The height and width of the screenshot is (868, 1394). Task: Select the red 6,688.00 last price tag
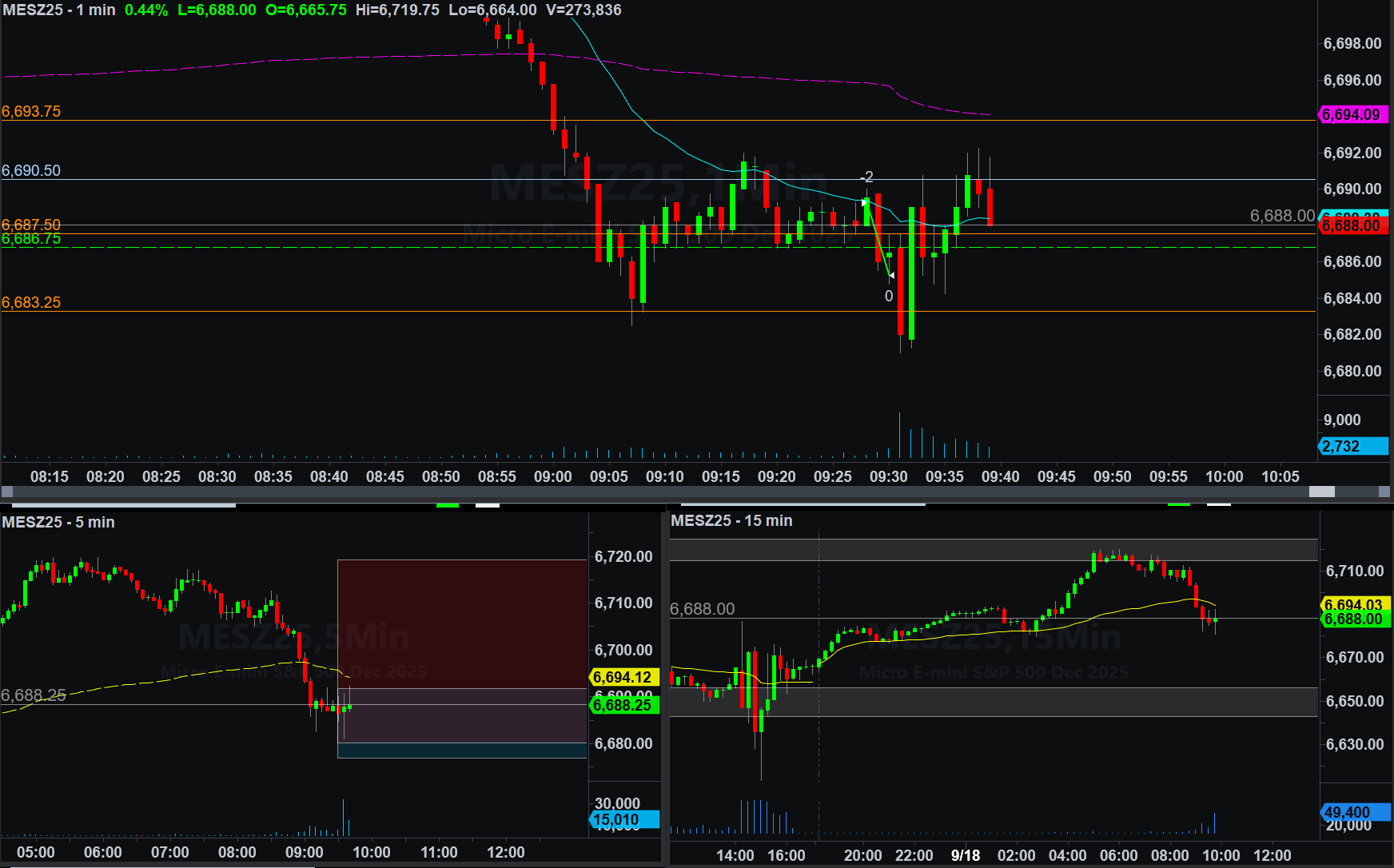tap(1352, 226)
